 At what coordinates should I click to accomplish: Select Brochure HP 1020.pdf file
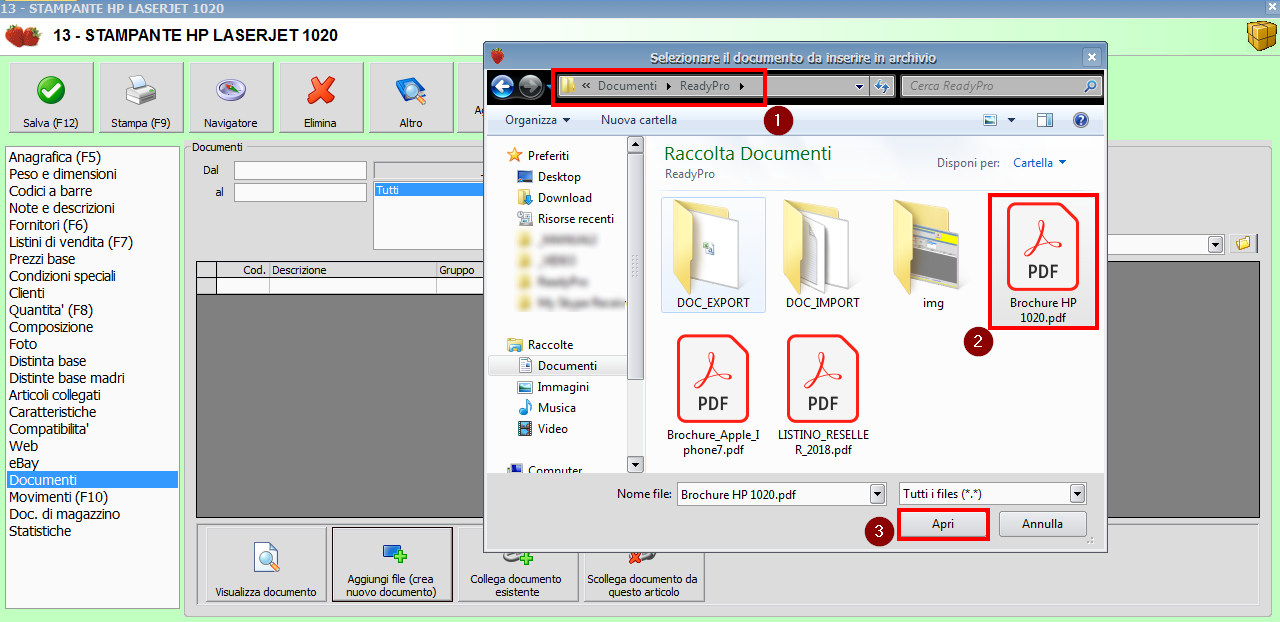coord(1043,261)
